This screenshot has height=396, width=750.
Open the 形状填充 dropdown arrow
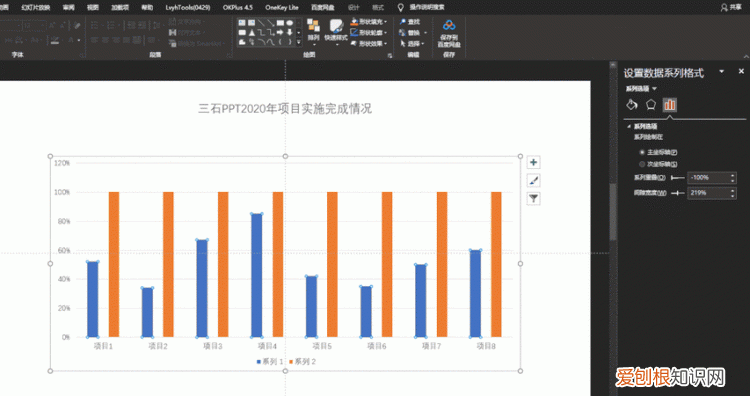pyautogui.click(x=386, y=22)
